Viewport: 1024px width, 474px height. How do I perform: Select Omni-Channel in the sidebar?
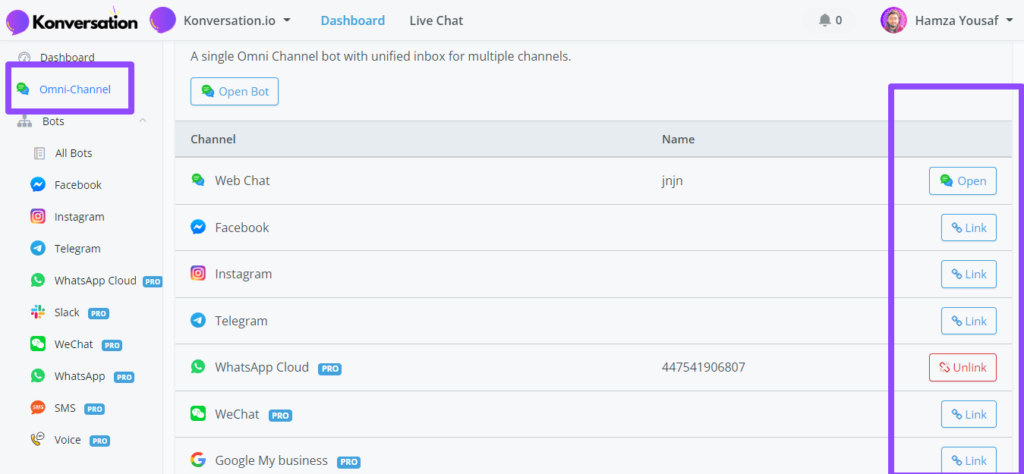click(74, 89)
